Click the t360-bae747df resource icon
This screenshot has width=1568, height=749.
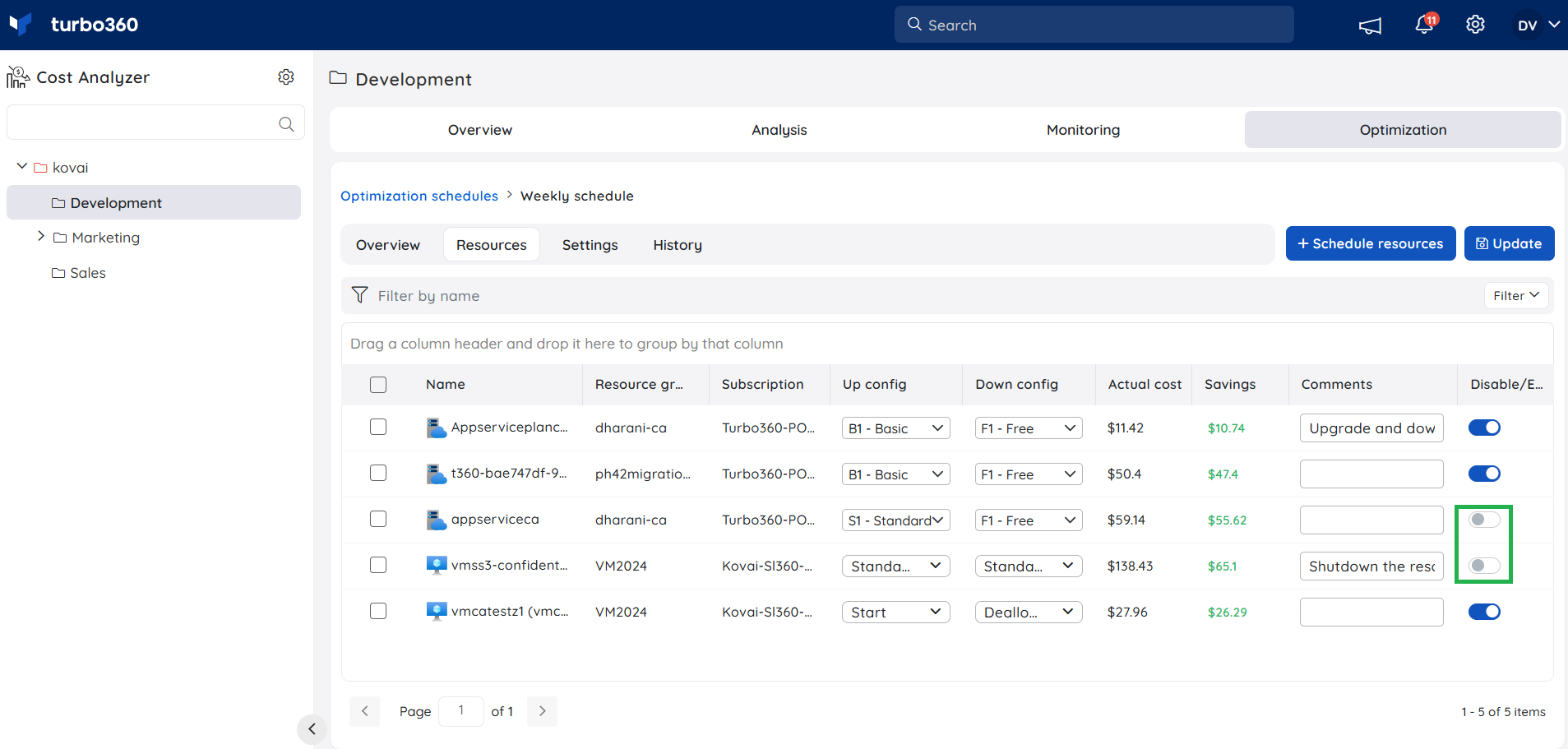437,474
